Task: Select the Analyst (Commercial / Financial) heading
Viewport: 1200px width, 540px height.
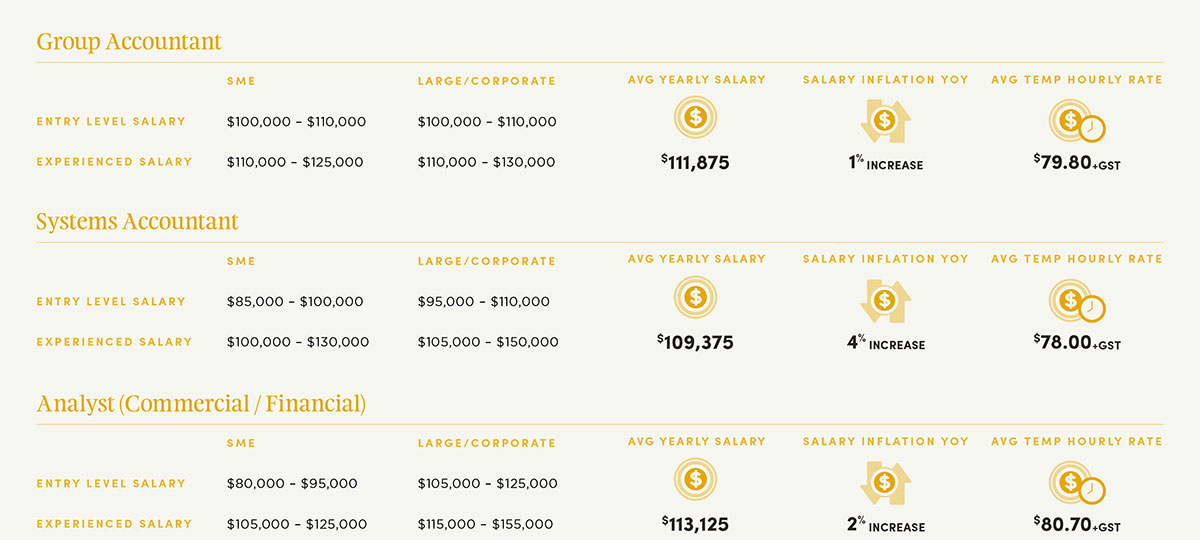Action: (201, 404)
